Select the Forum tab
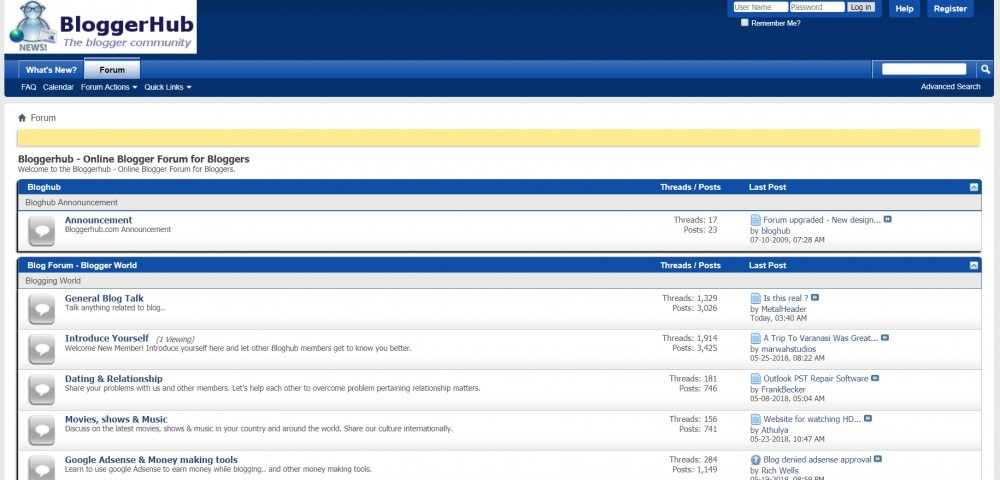The width and height of the screenshot is (1000, 480). [112, 69]
